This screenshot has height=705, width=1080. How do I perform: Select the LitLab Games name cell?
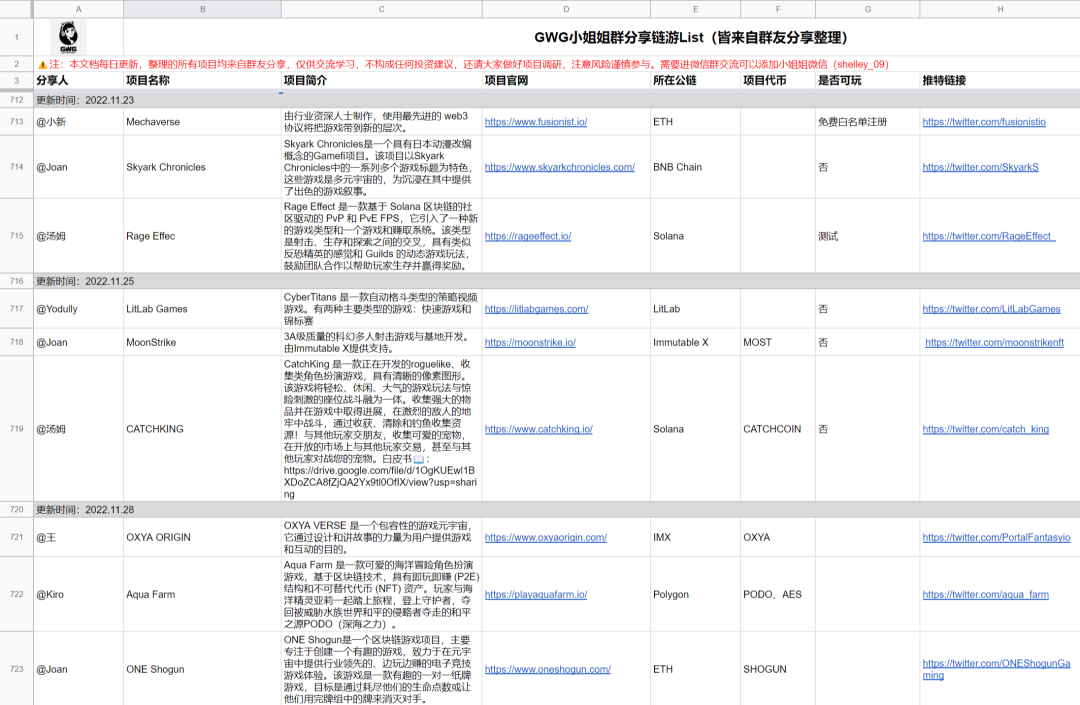tap(202, 309)
